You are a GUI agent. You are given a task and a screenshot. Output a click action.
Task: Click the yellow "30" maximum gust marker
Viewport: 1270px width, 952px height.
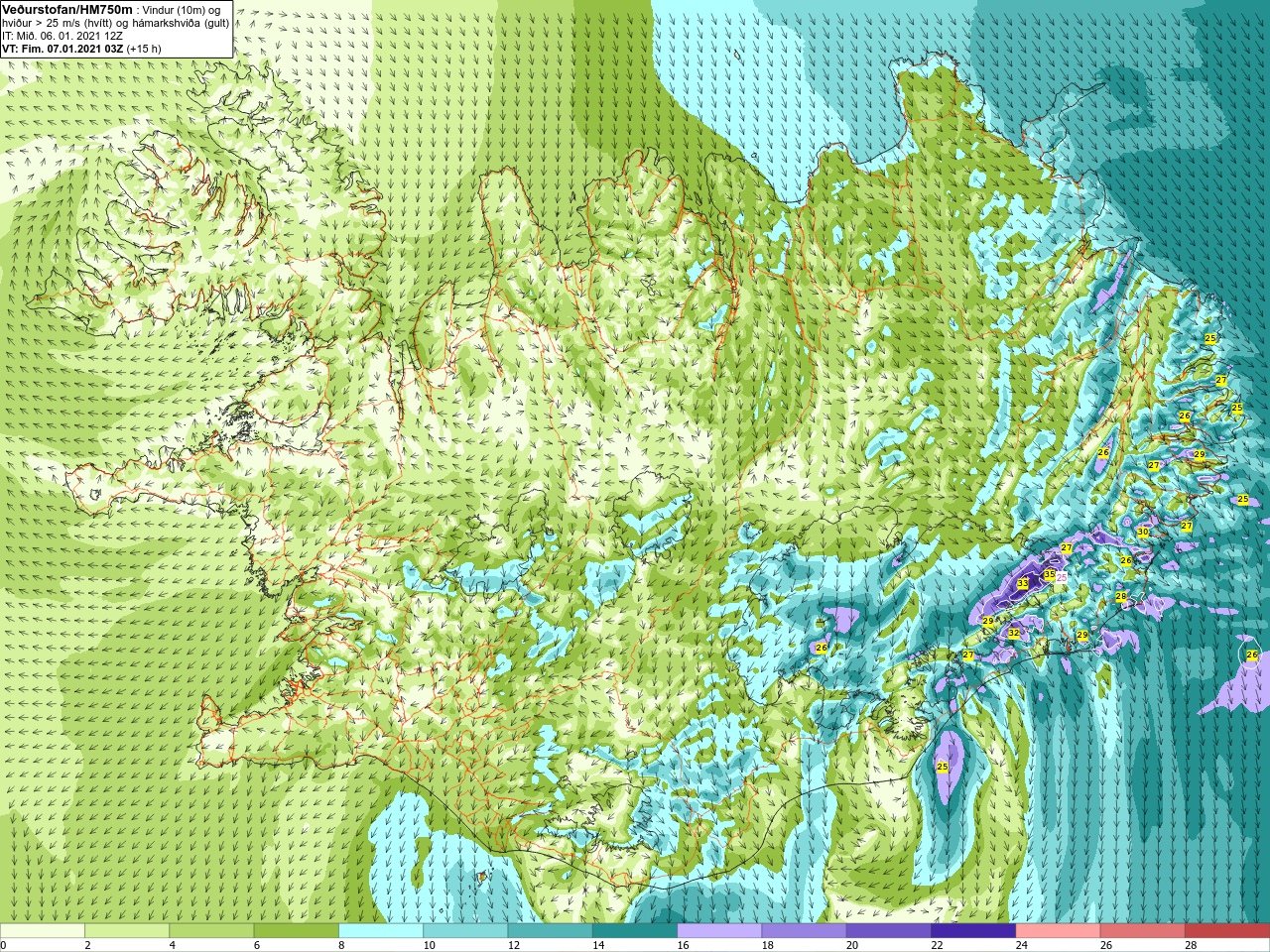pos(1142,532)
